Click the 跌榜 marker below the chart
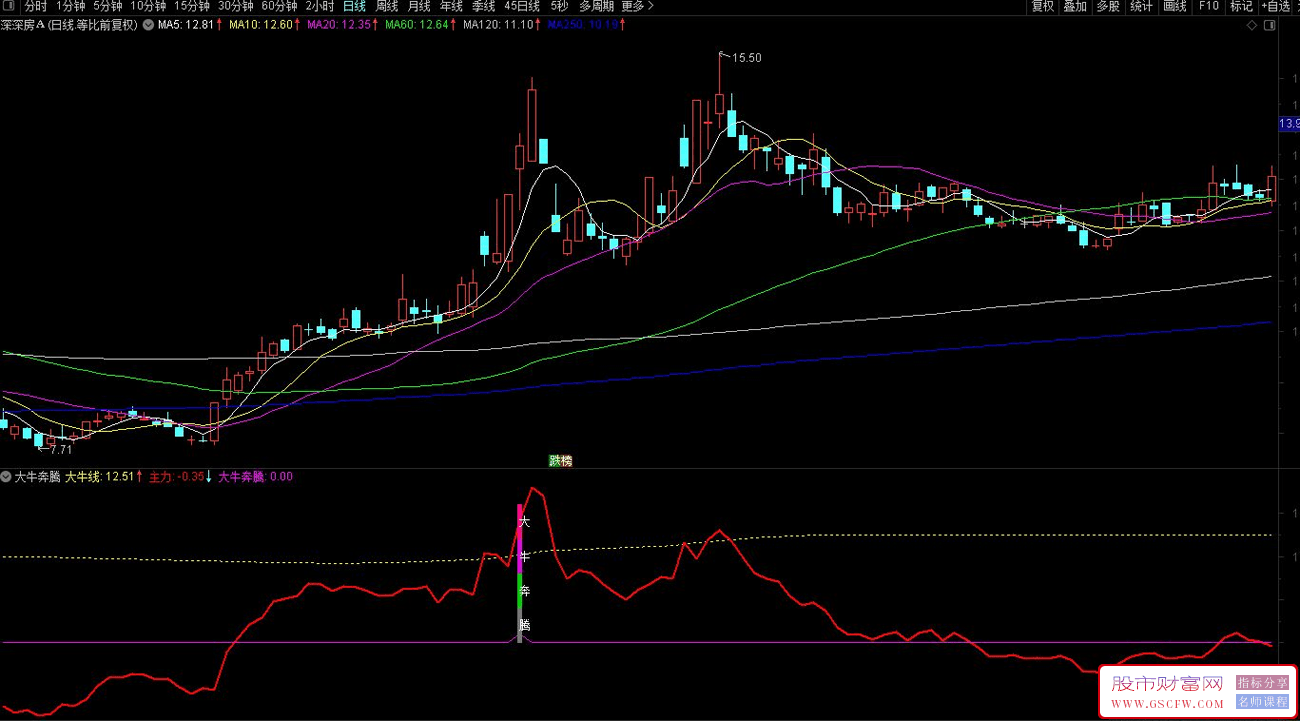The image size is (1300, 721). (x=560, y=461)
